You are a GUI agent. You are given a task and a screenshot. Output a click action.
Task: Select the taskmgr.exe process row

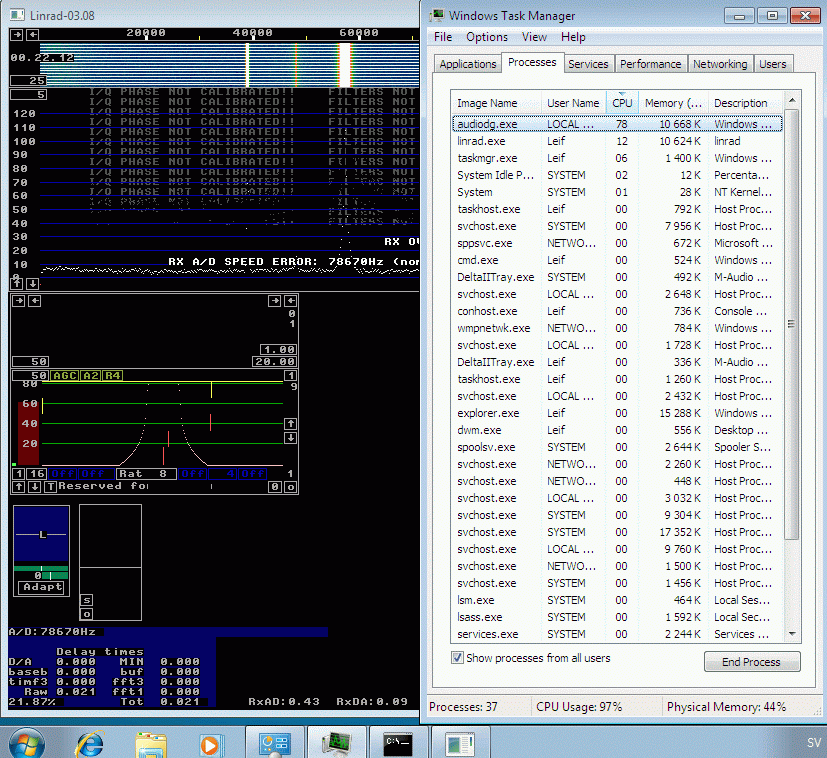point(616,158)
